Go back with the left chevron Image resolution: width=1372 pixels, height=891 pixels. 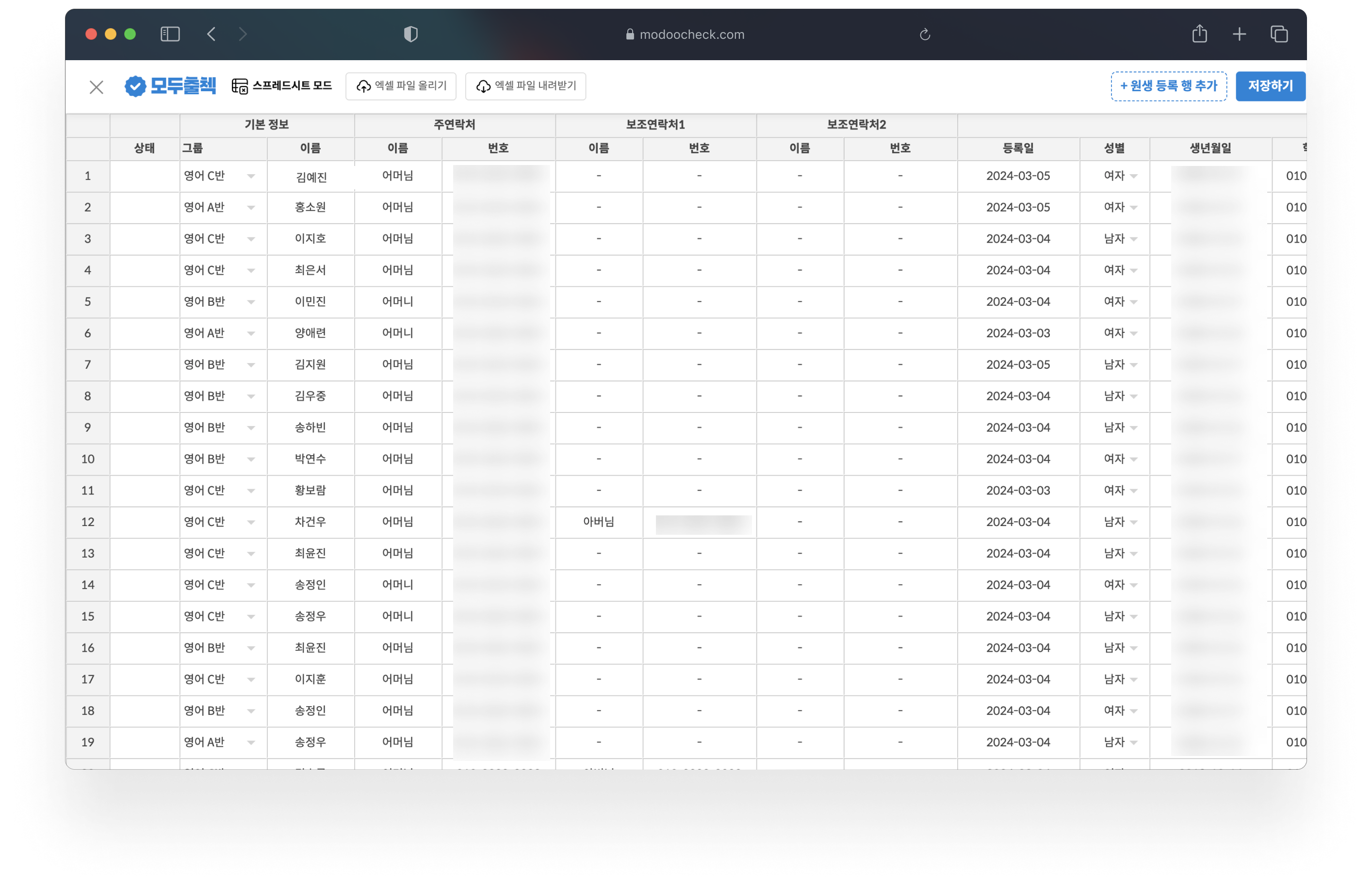point(212,34)
